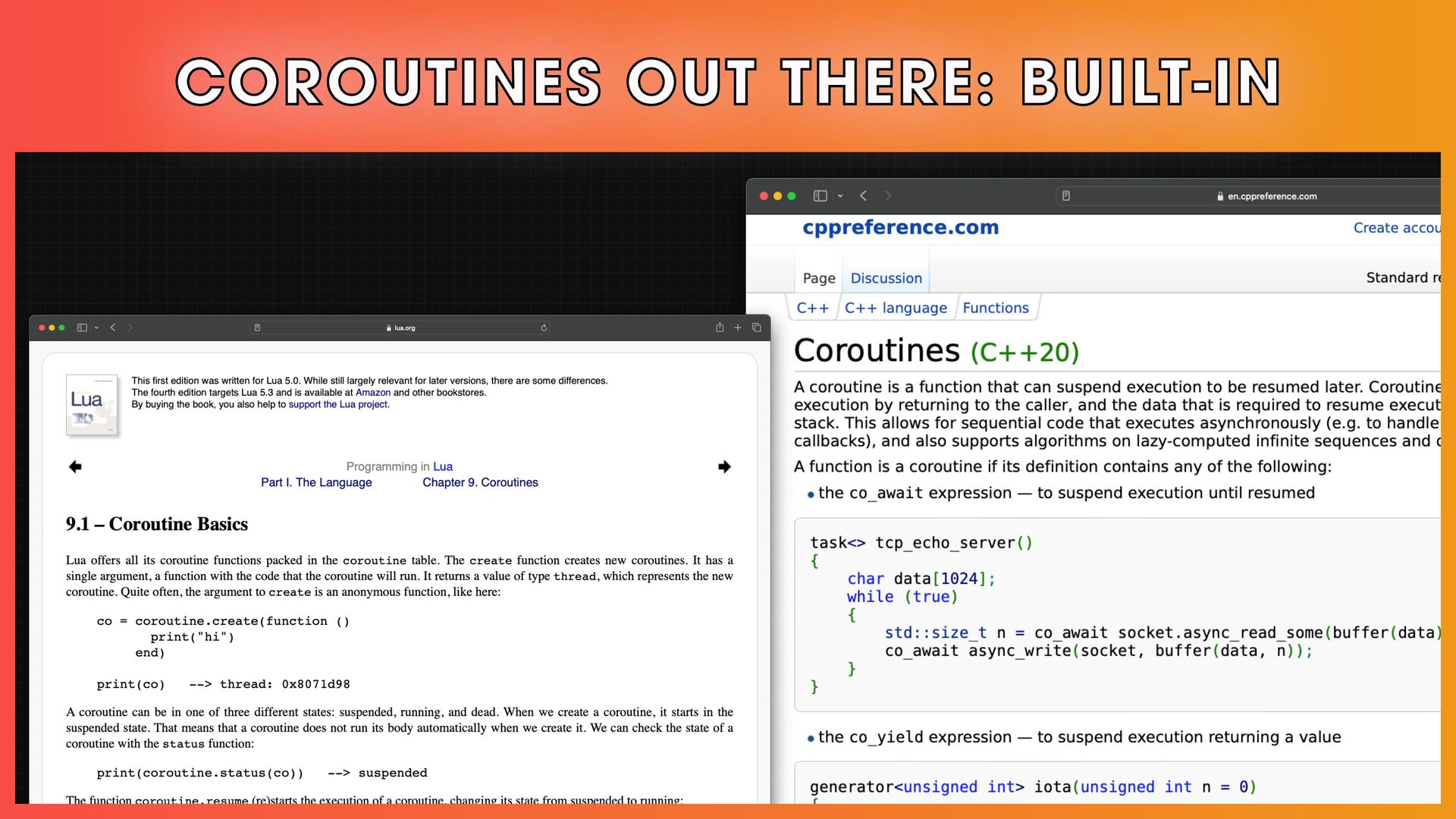Screen dimensions: 1456x819
Task: Expand sidebar dropdown chevron in lua.org window
Action: [x=96, y=328]
